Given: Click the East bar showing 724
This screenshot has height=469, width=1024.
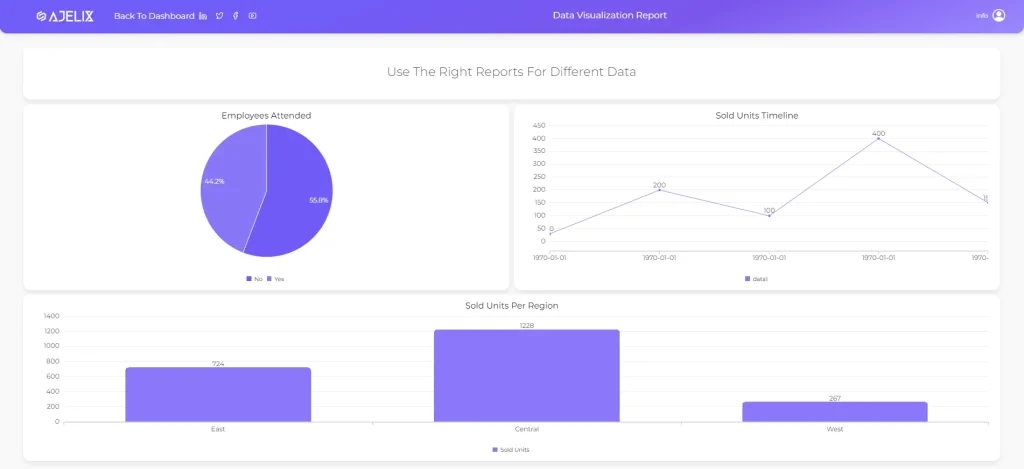Looking at the screenshot, I should point(218,395).
